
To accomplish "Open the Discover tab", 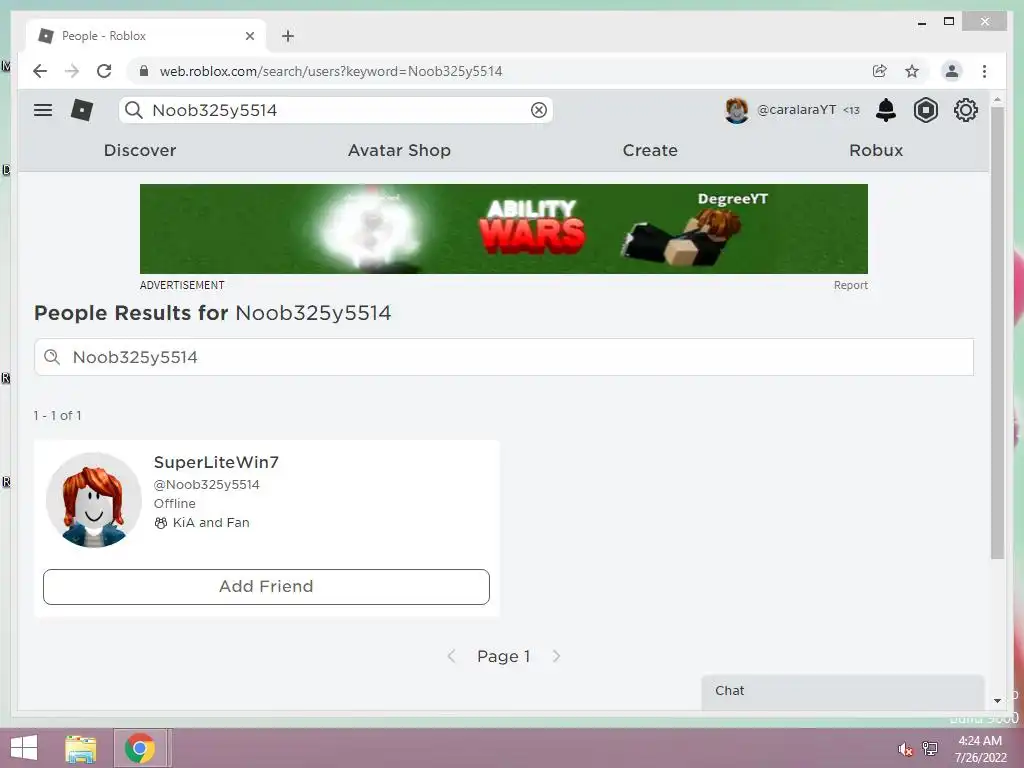I will click(x=140, y=150).
